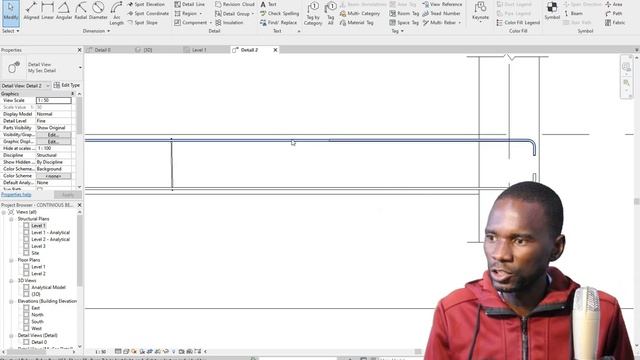640x360 pixels.
Task: Select Room Tag
Action: point(404,13)
